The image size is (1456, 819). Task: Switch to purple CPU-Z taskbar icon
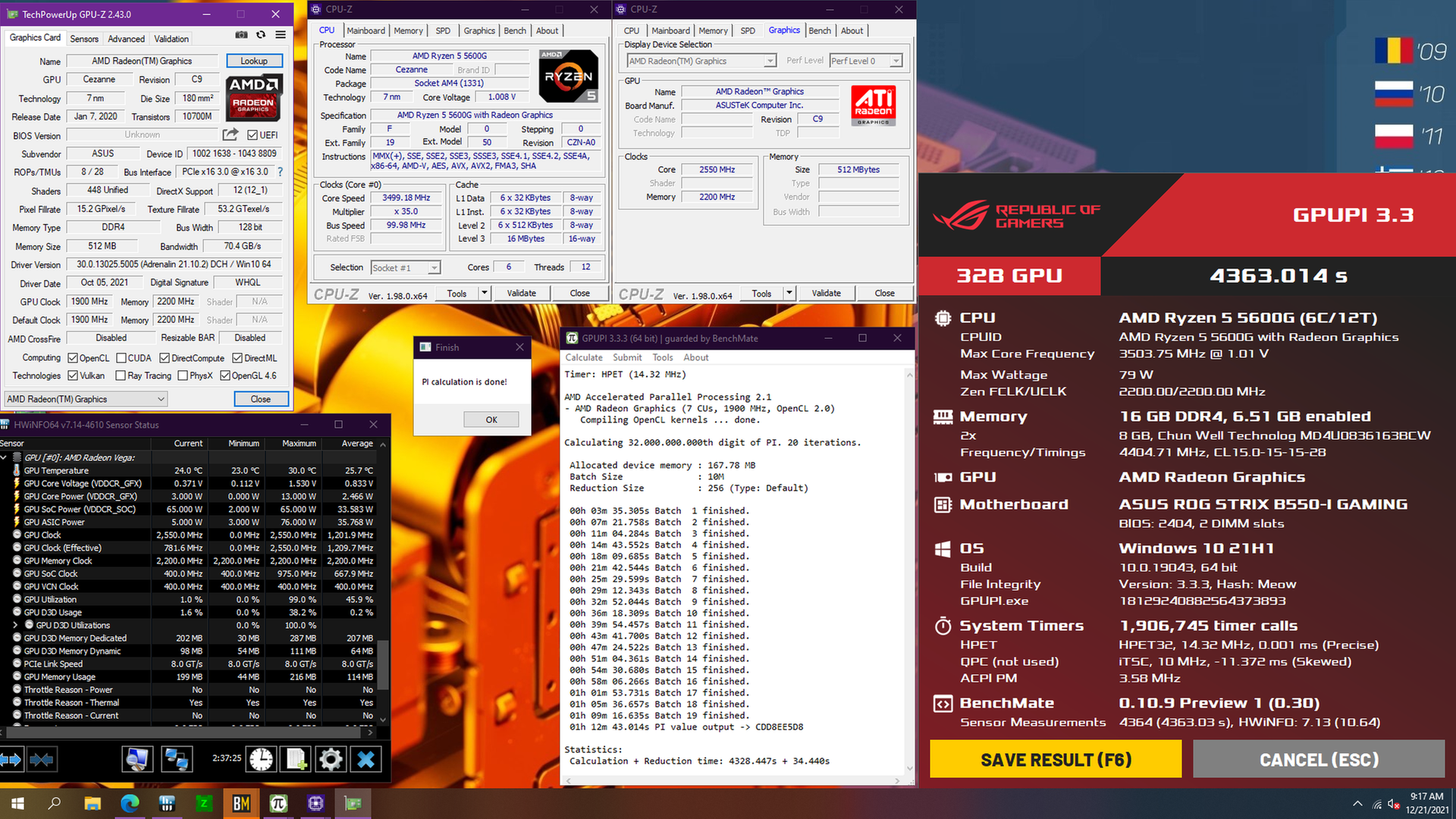[315, 803]
